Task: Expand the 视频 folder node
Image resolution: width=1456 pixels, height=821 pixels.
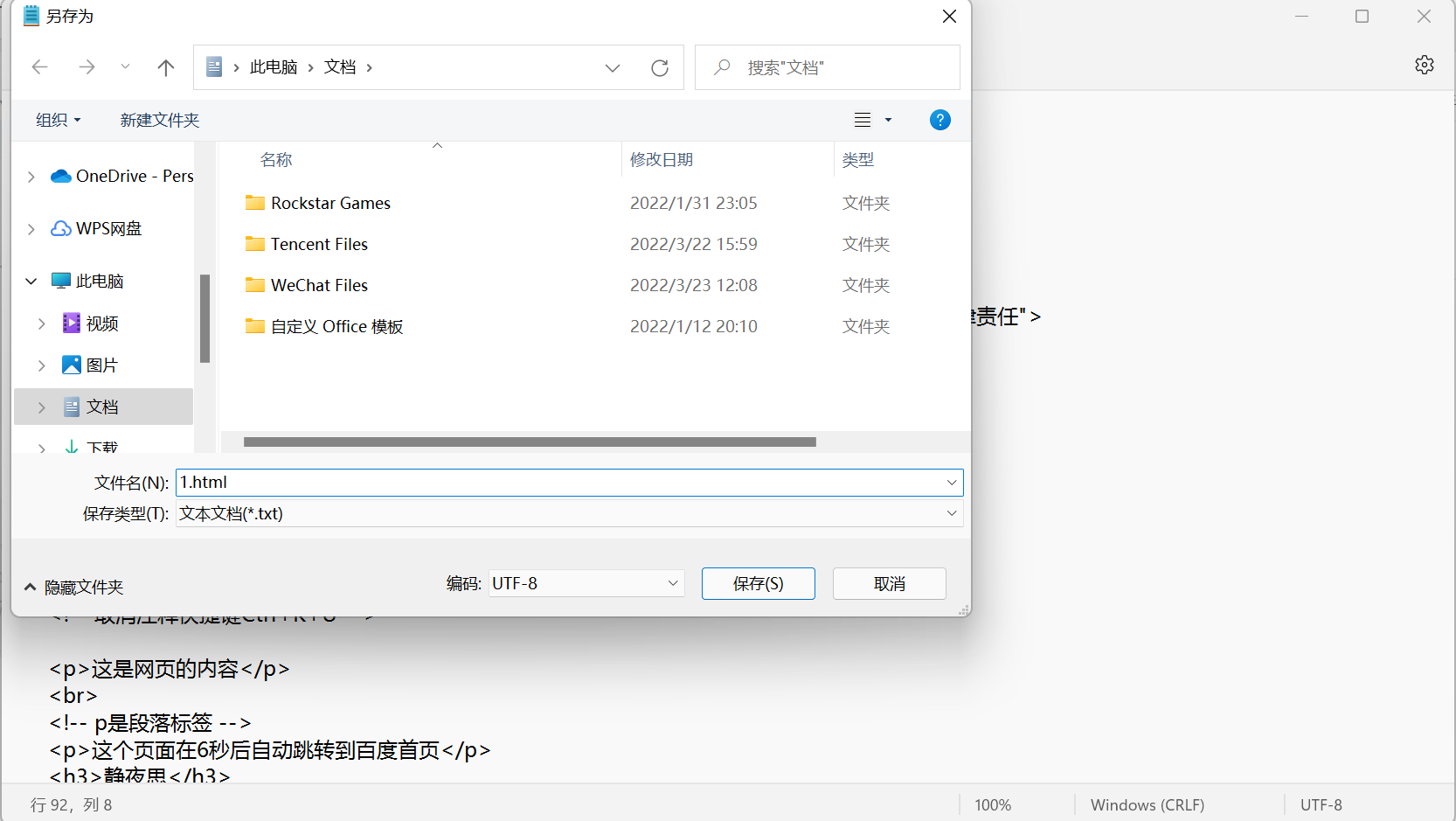Action: (42, 324)
